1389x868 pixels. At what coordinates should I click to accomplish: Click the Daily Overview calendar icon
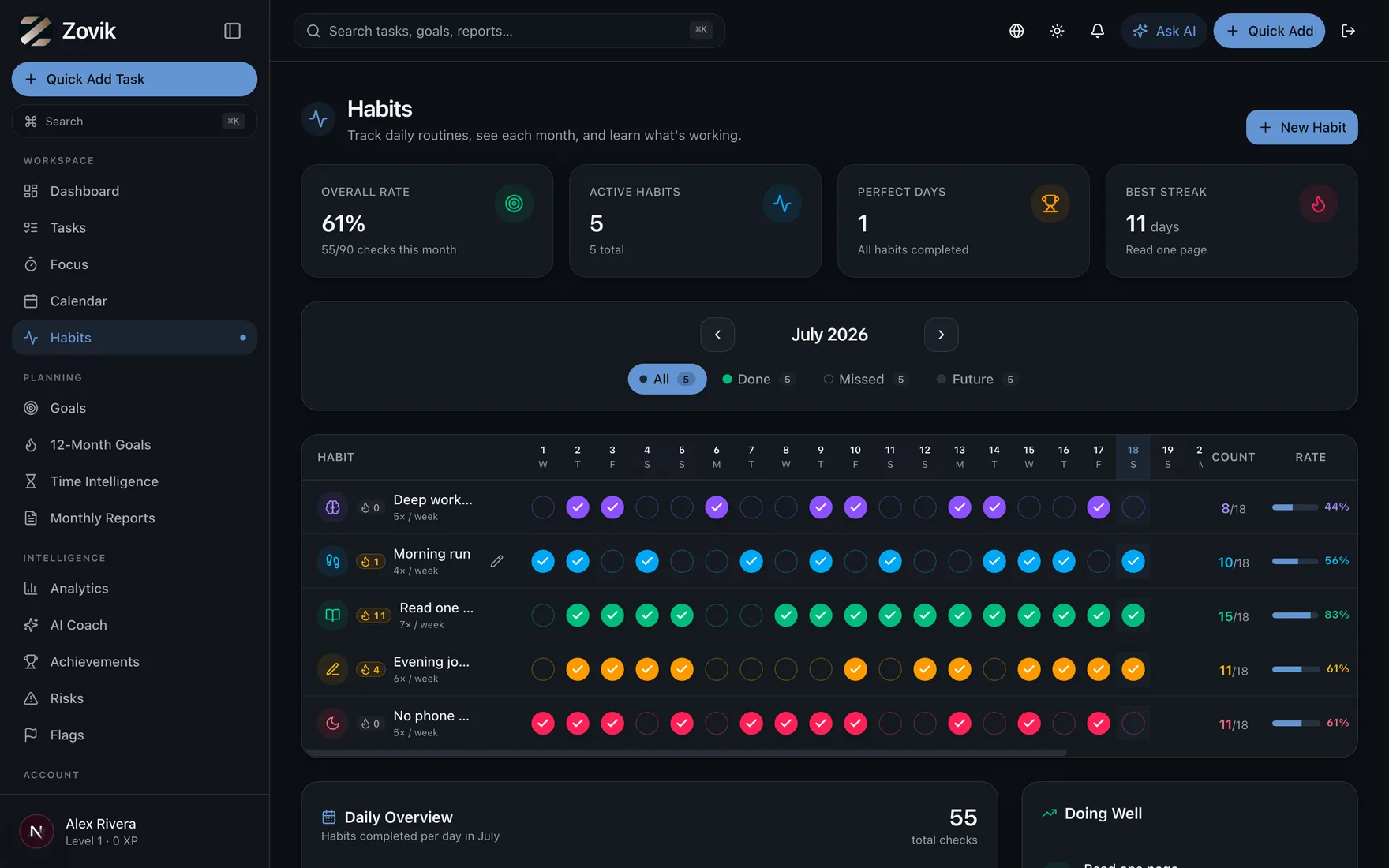click(x=329, y=817)
